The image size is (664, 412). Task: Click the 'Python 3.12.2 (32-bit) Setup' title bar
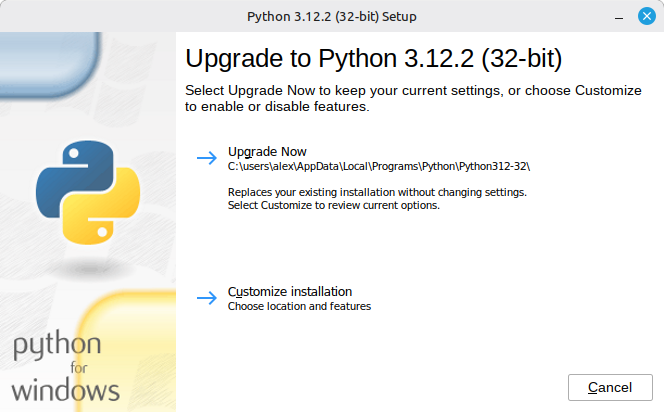(x=332, y=17)
